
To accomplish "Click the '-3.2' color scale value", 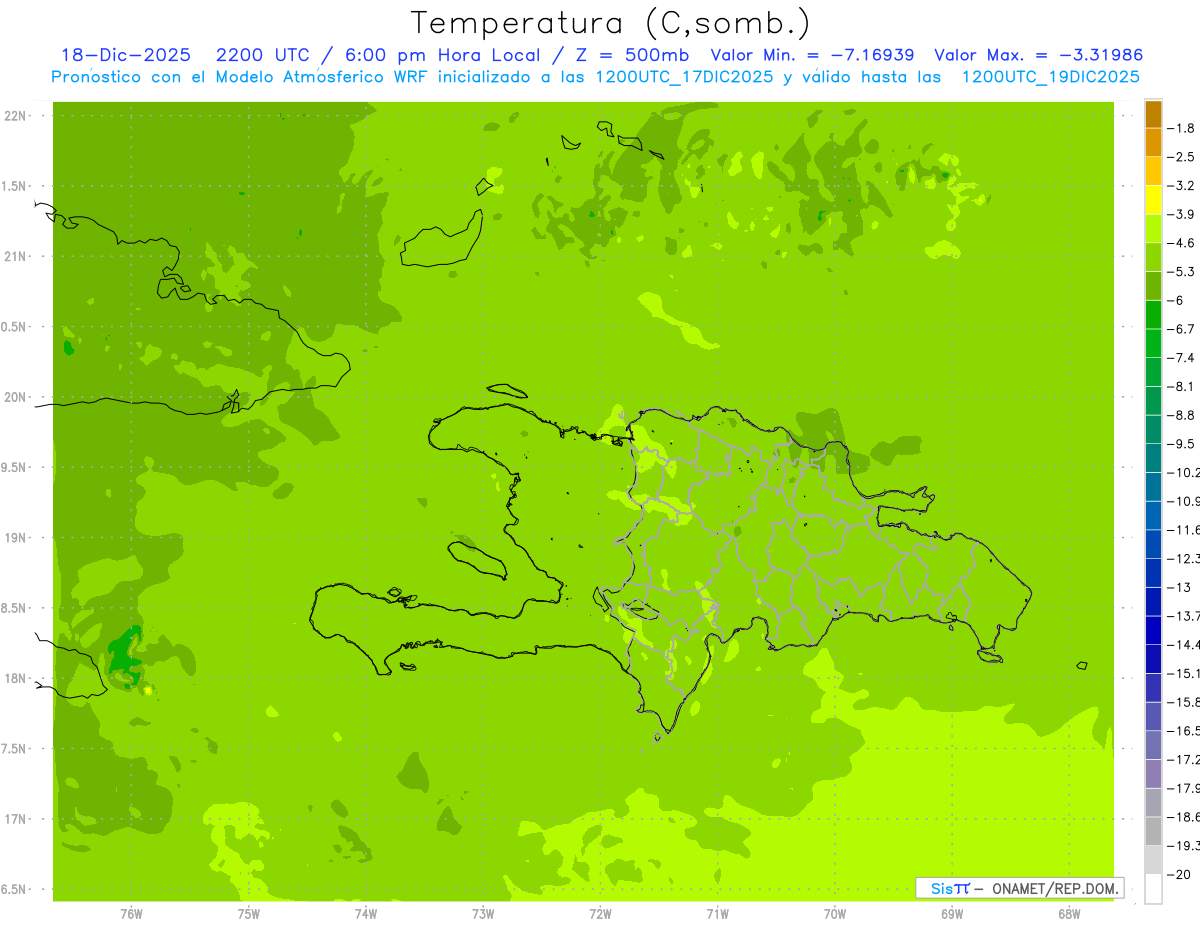I will pos(1182,186).
